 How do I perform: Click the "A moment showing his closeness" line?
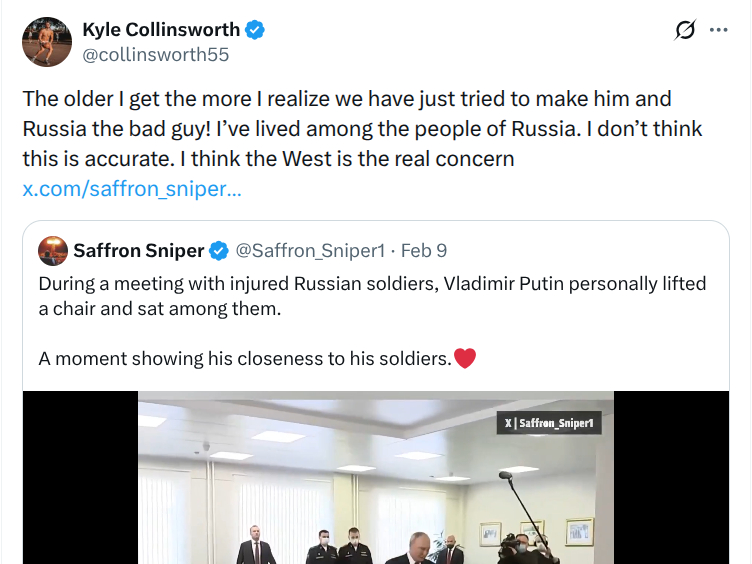click(245, 358)
